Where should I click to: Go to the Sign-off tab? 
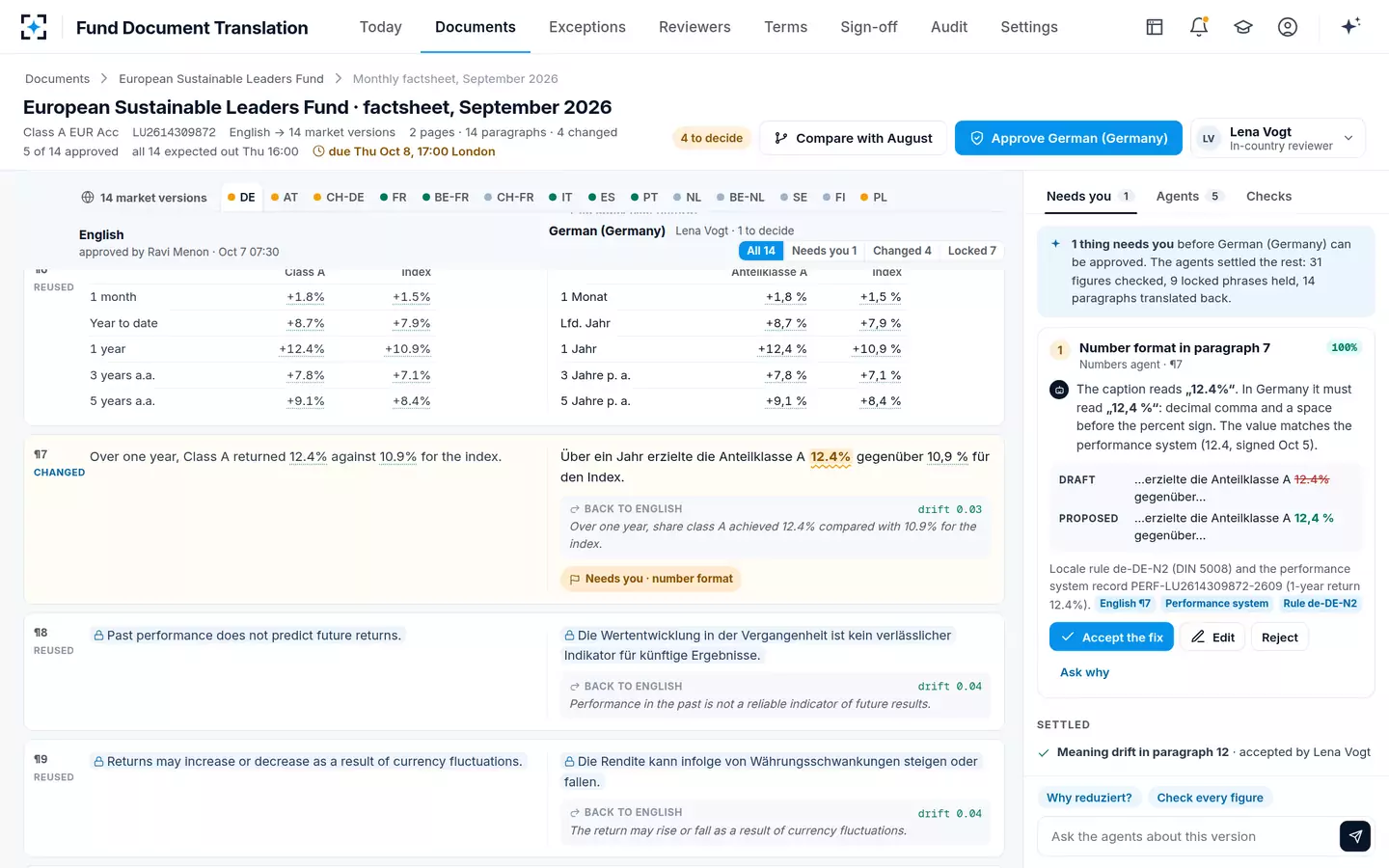[869, 27]
